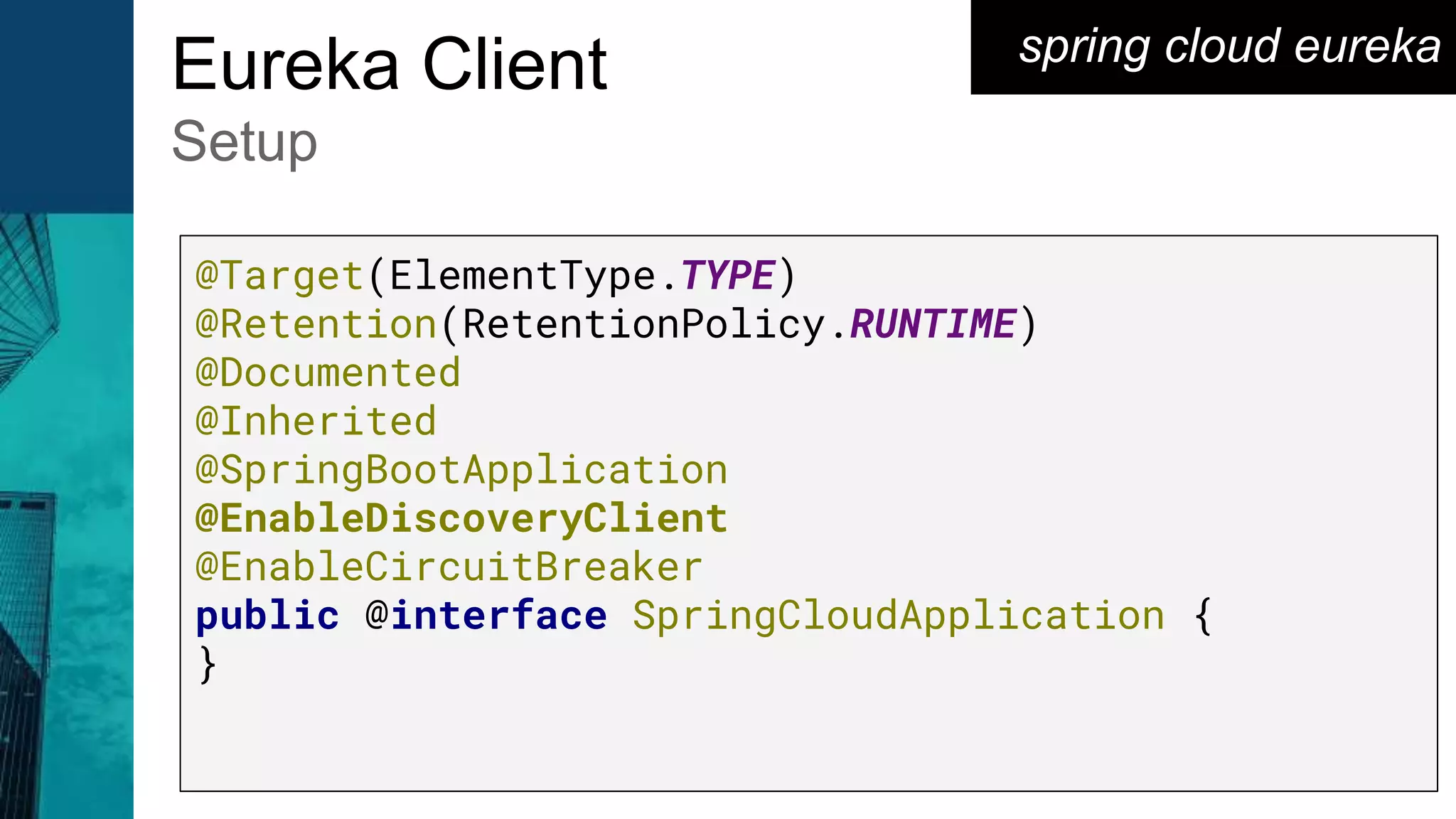Viewport: 1456px width, 819px height.
Task: Click the 'spring cloud eureka' banner text
Action: tap(1229, 47)
